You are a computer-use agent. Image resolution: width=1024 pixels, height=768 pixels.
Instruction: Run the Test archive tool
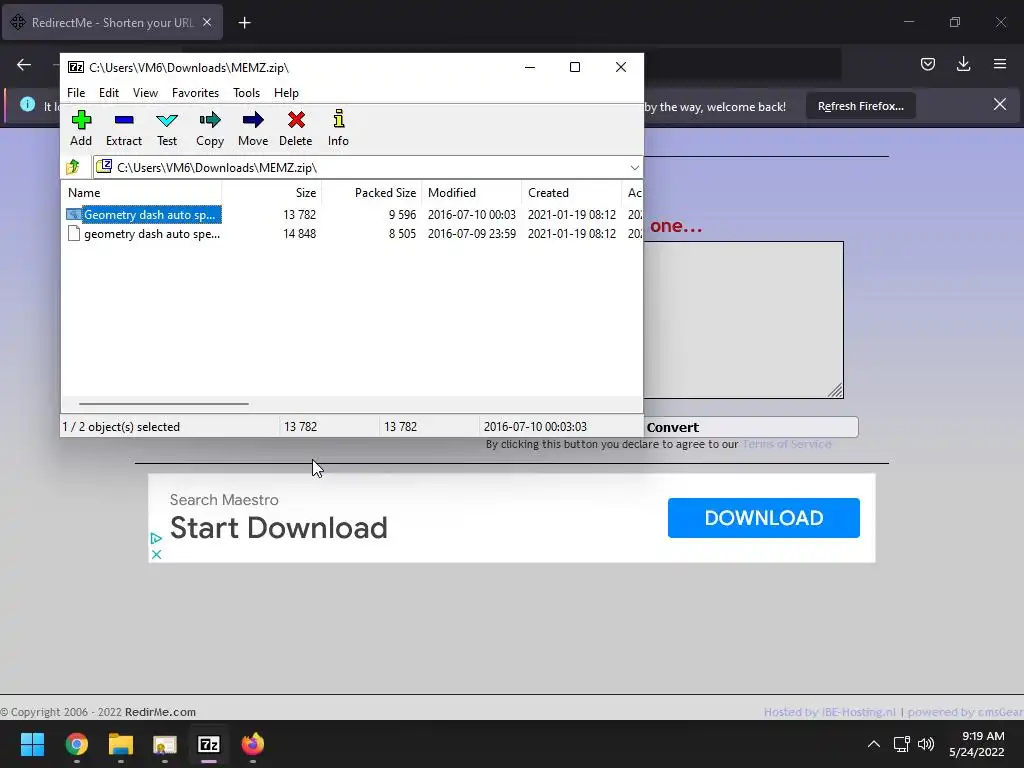pyautogui.click(x=167, y=128)
